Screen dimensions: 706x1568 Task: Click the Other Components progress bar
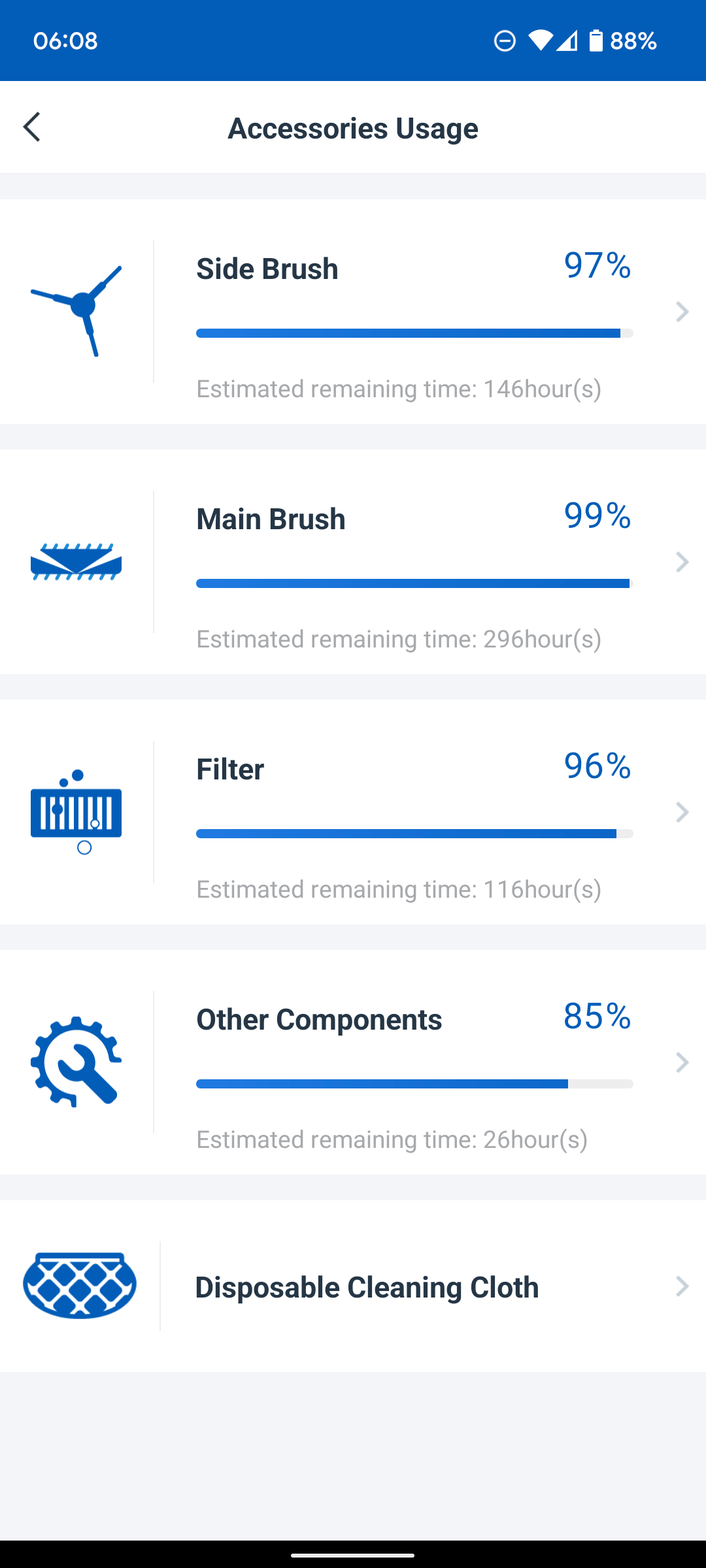click(414, 1084)
